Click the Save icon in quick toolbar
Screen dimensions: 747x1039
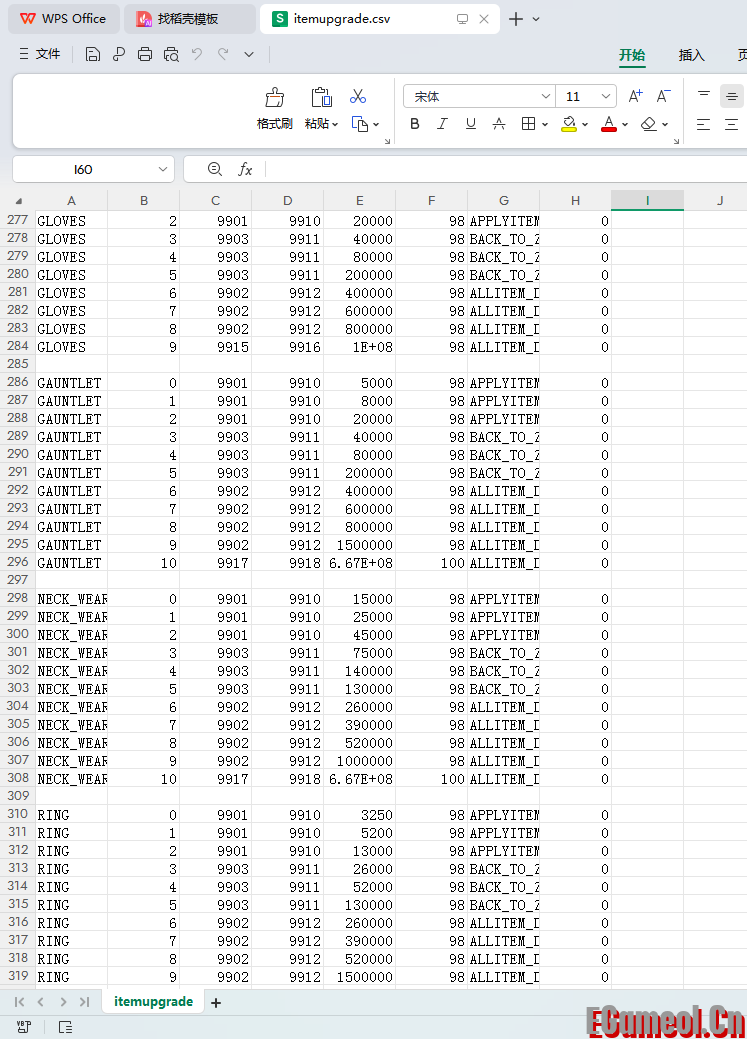point(93,55)
